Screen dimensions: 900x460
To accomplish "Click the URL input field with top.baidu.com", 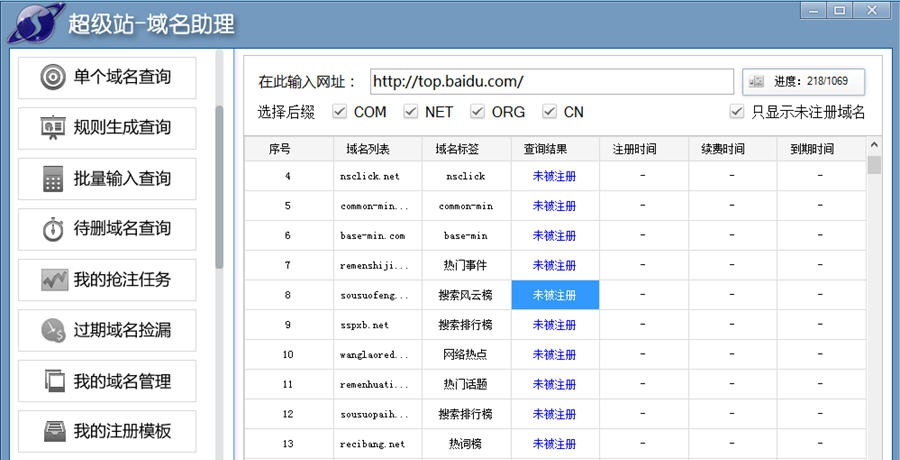I will (x=552, y=82).
